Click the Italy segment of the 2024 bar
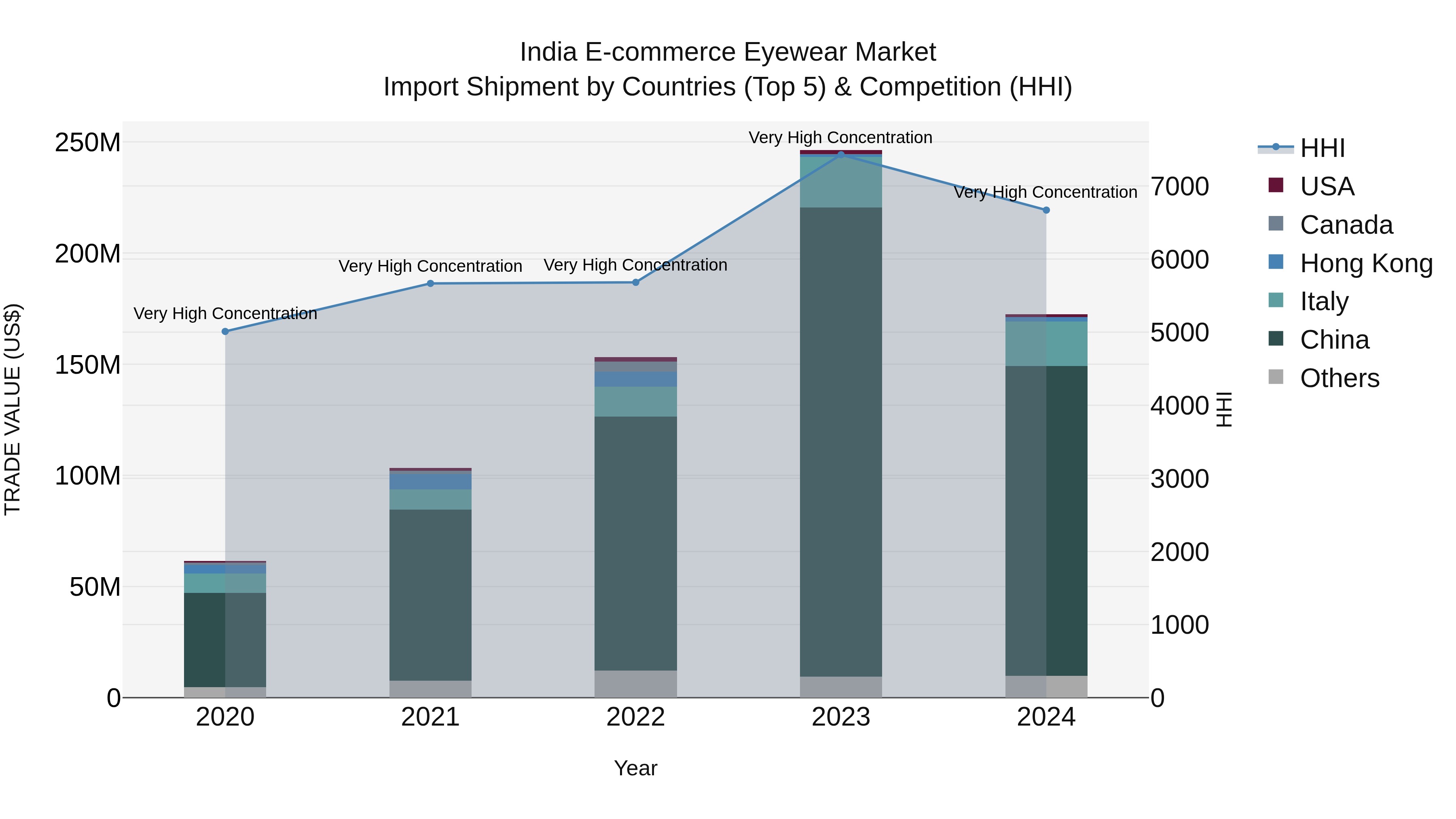Image resolution: width=1456 pixels, height=819 pixels. point(1045,344)
